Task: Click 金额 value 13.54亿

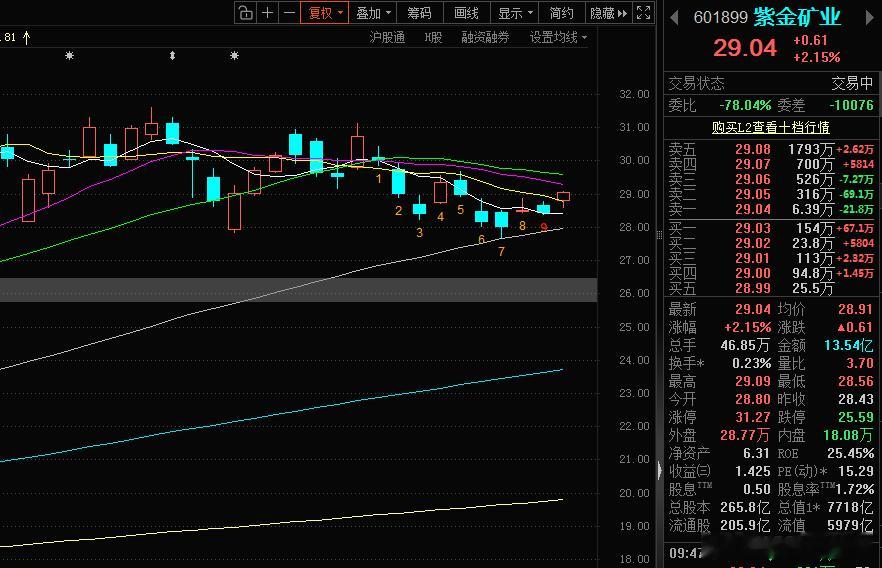Action: [848, 345]
